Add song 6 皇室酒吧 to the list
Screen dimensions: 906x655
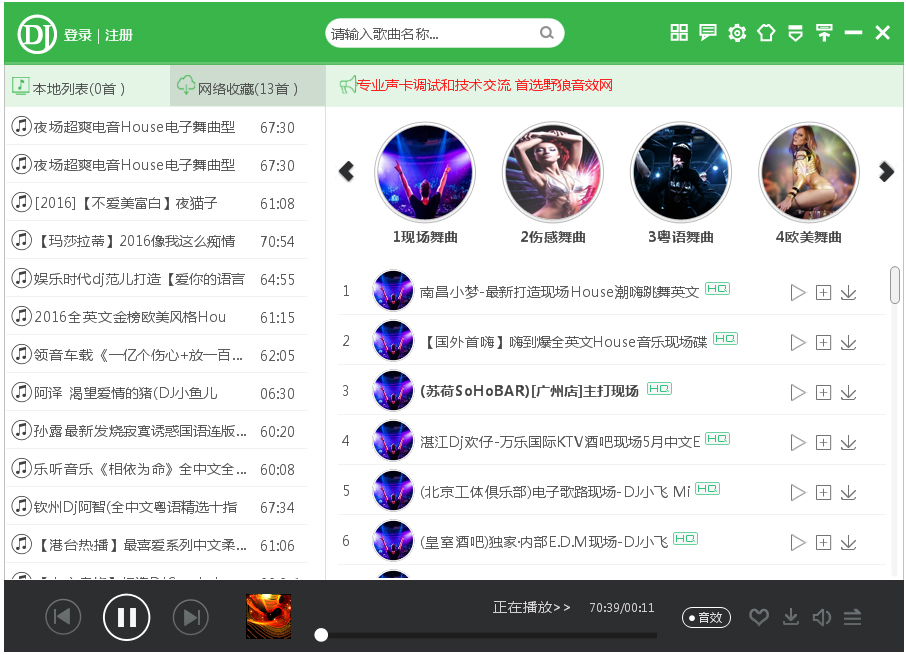pyautogui.click(x=823, y=542)
